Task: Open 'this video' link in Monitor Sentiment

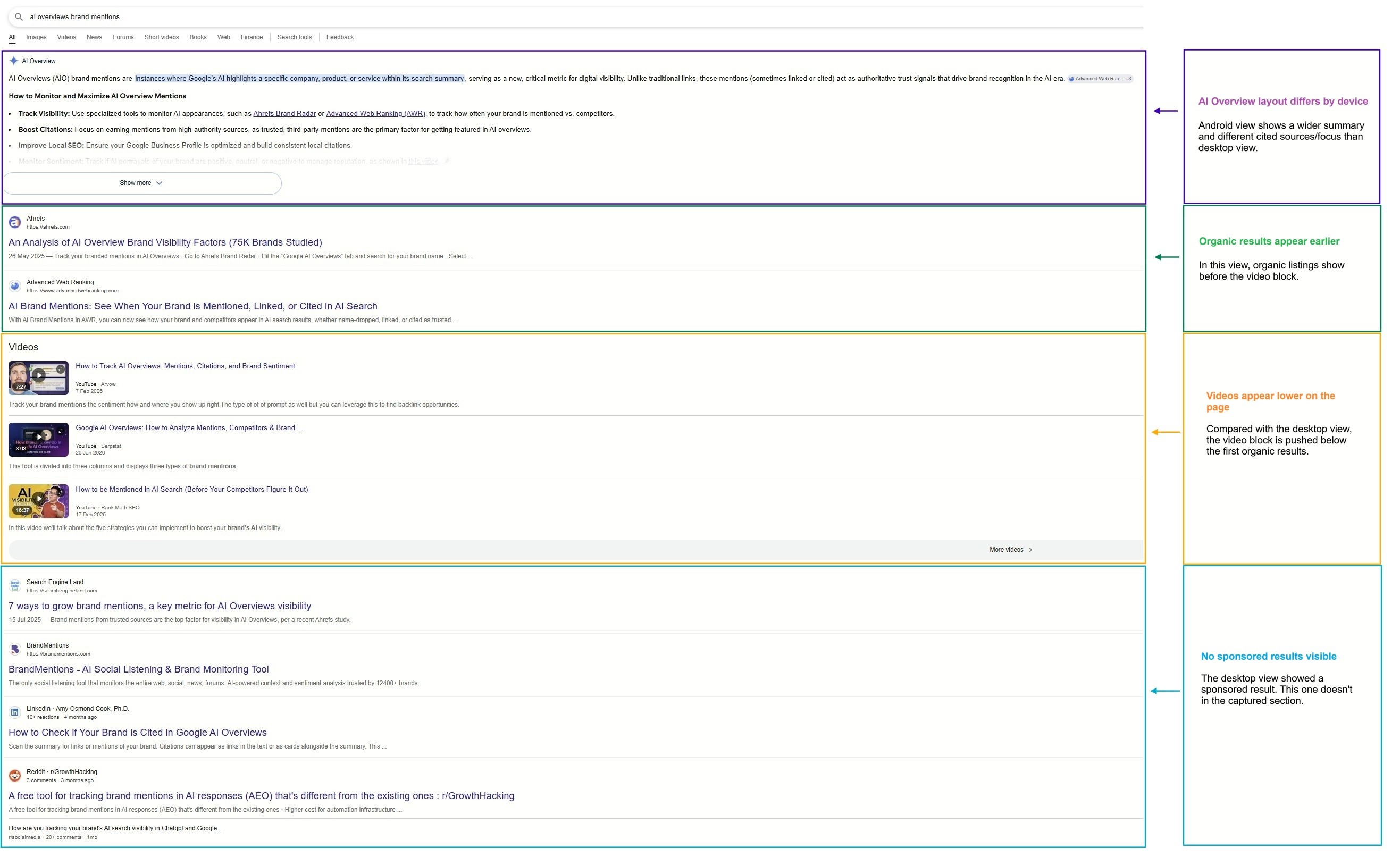Action: tap(425, 163)
